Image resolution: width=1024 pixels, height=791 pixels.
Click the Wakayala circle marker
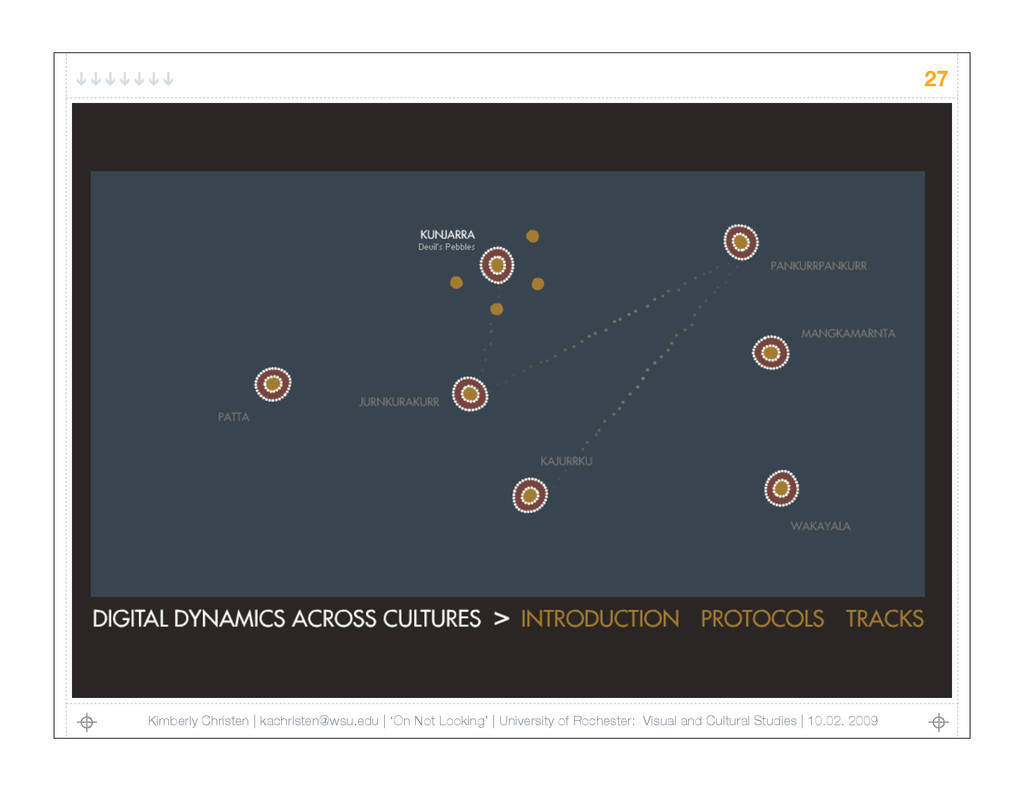point(781,488)
